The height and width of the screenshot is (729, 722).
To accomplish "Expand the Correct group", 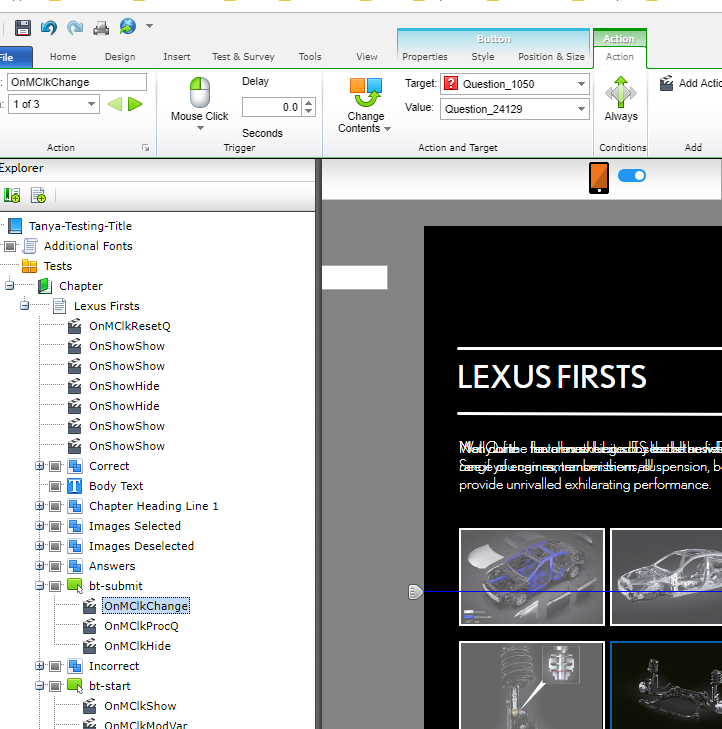I will click(40, 466).
